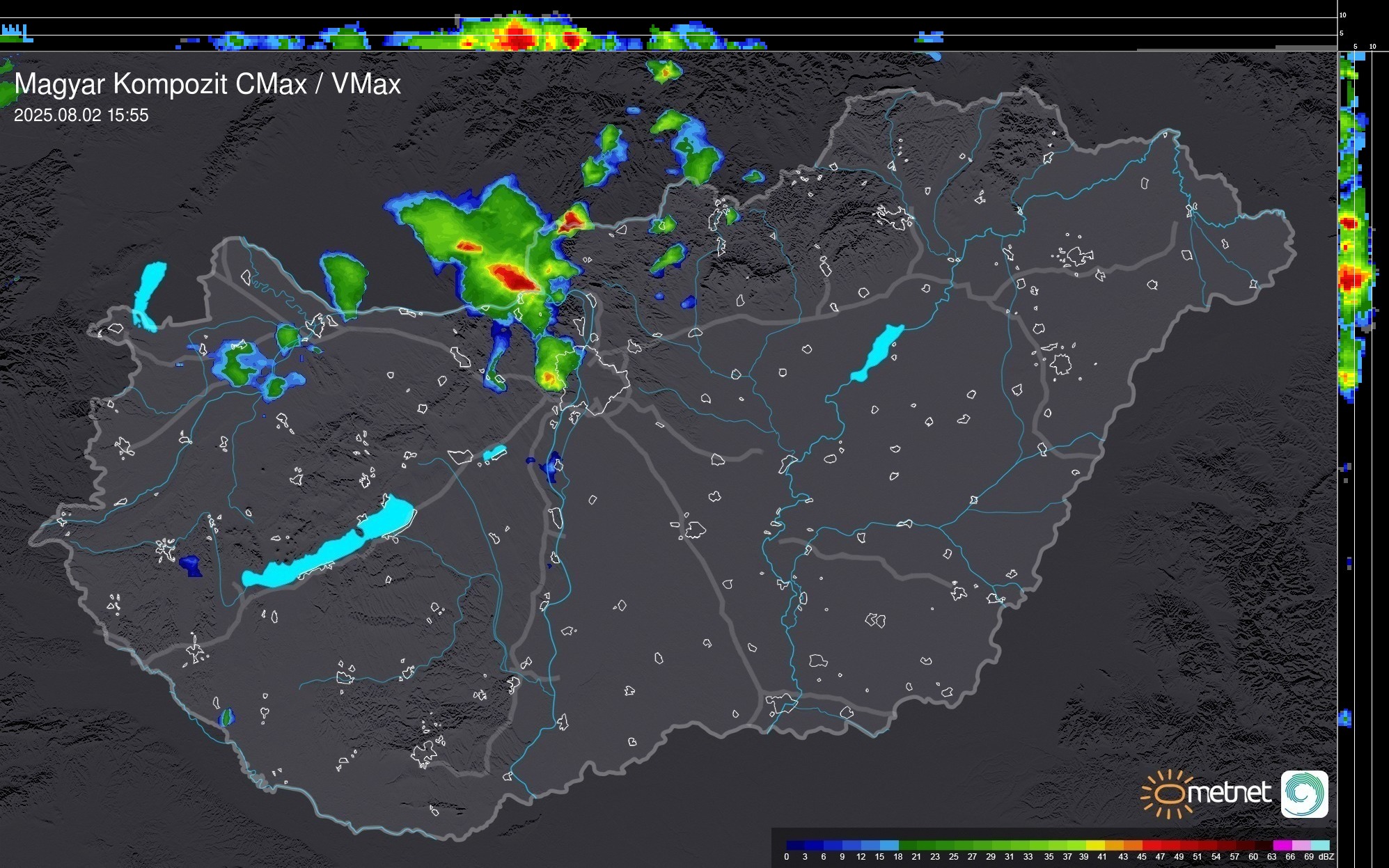Click the Magyar Kompozit CMax / VMax title

click(207, 84)
